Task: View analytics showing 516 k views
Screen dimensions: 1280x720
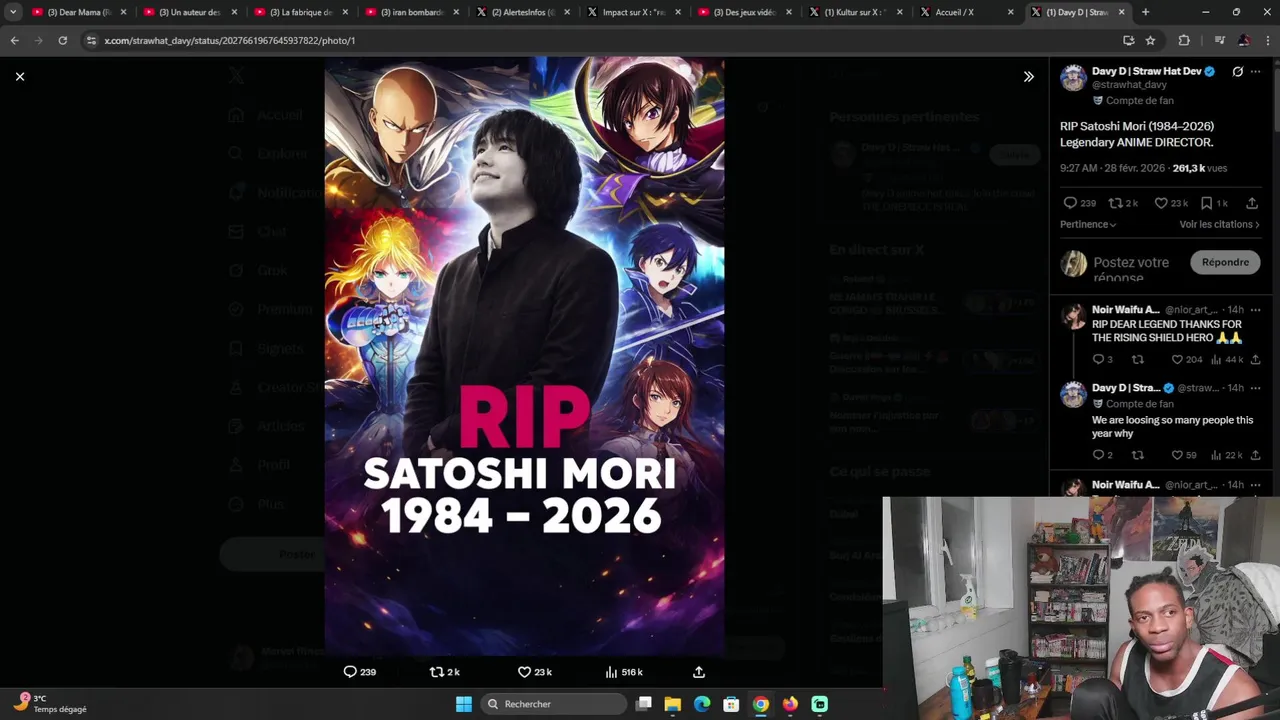Action: (624, 672)
